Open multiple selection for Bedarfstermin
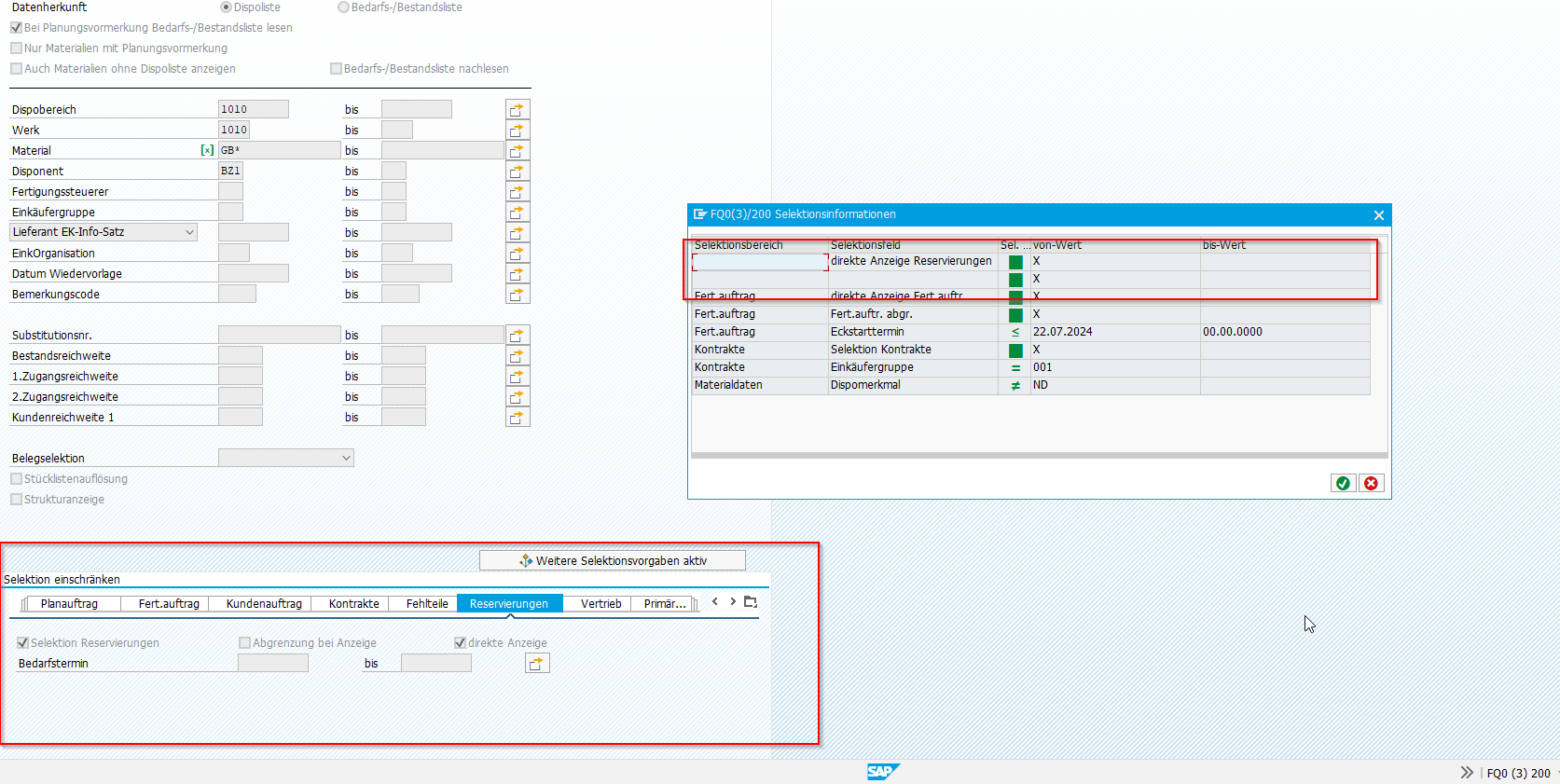The height and width of the screenshot is (784, 1560). pyautogui.click(x=537, y=664)
